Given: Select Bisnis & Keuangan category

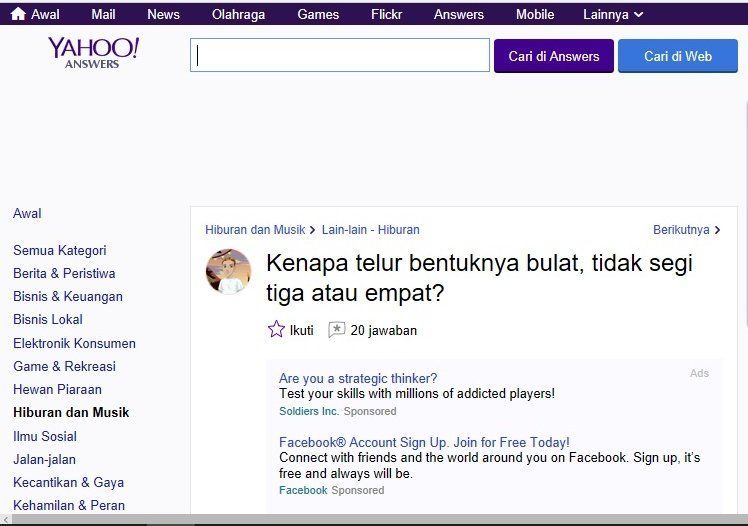Looking at the screenshot, I should click(68, 296).
